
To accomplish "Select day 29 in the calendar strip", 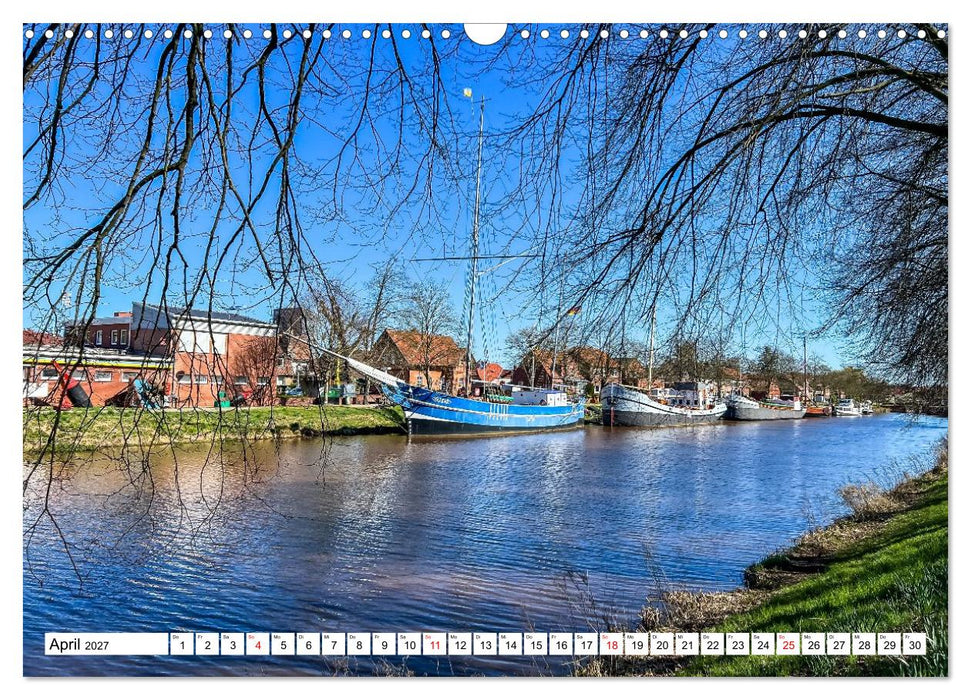I will (x=890, y=644).
